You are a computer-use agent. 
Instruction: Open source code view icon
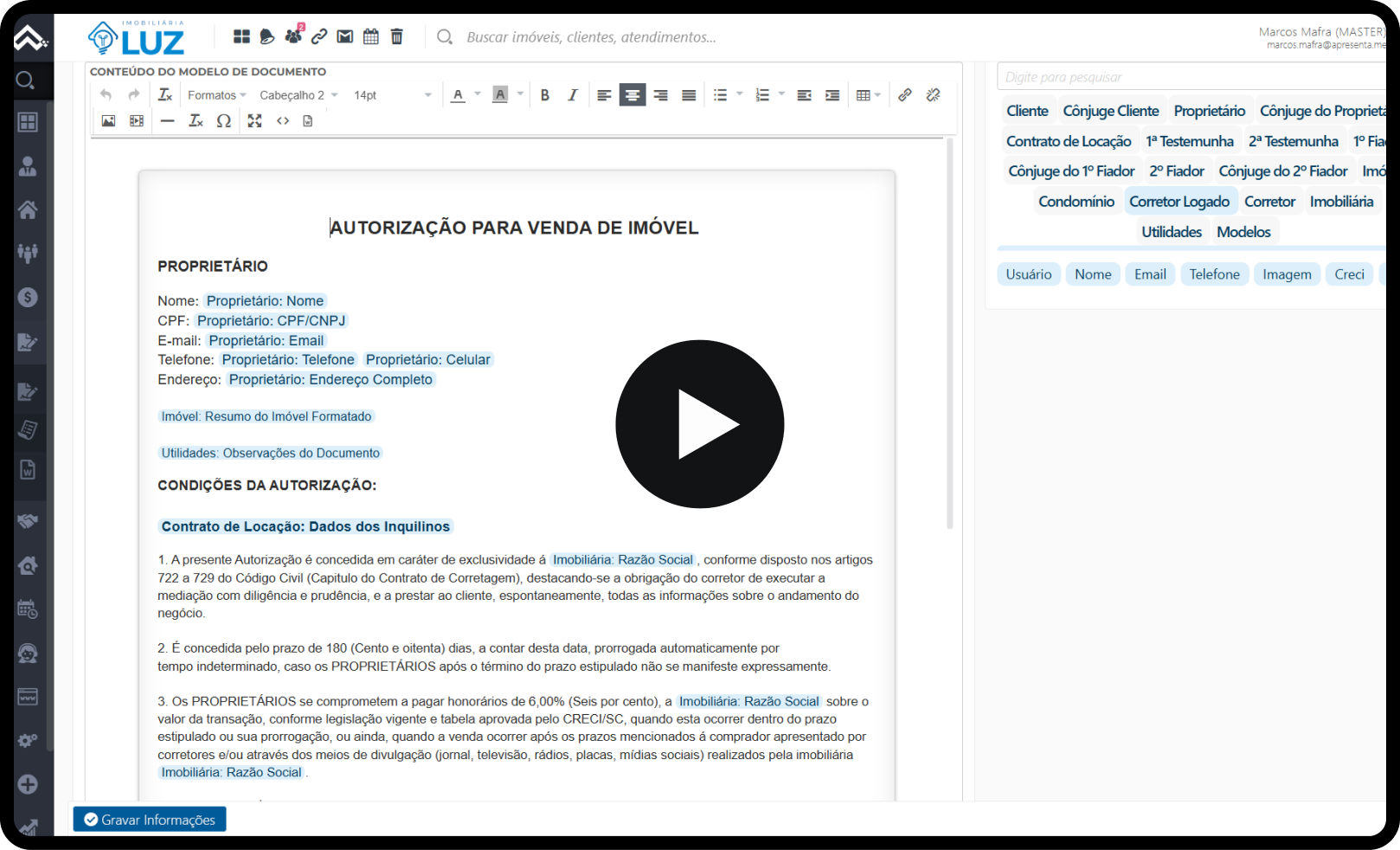283,121
